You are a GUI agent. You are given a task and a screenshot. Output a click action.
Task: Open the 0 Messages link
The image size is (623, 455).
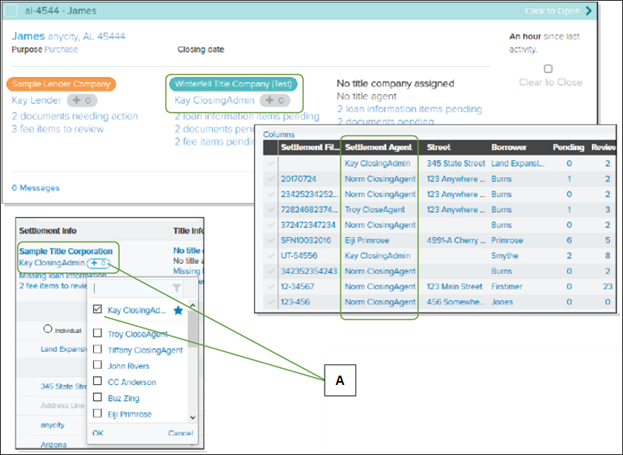point(35,188)
